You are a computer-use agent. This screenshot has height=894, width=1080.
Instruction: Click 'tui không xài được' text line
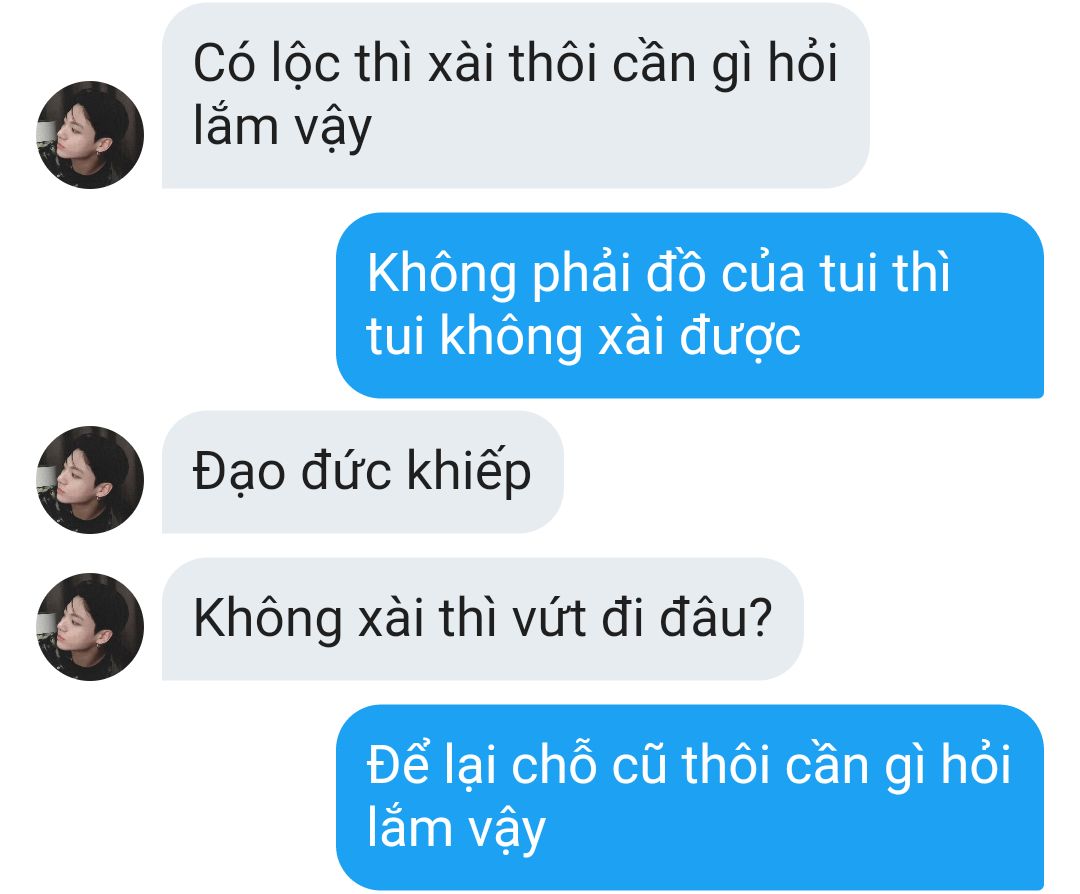click(x=583, y=337)
